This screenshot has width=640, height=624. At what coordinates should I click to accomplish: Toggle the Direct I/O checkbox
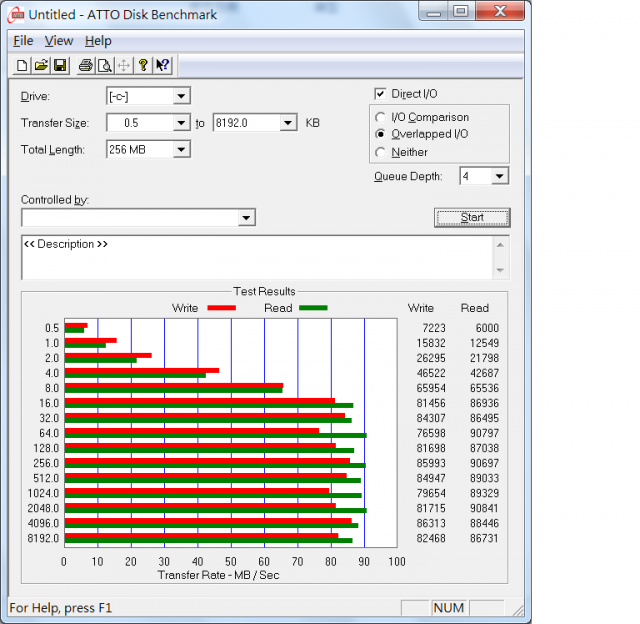coord(380,94)
